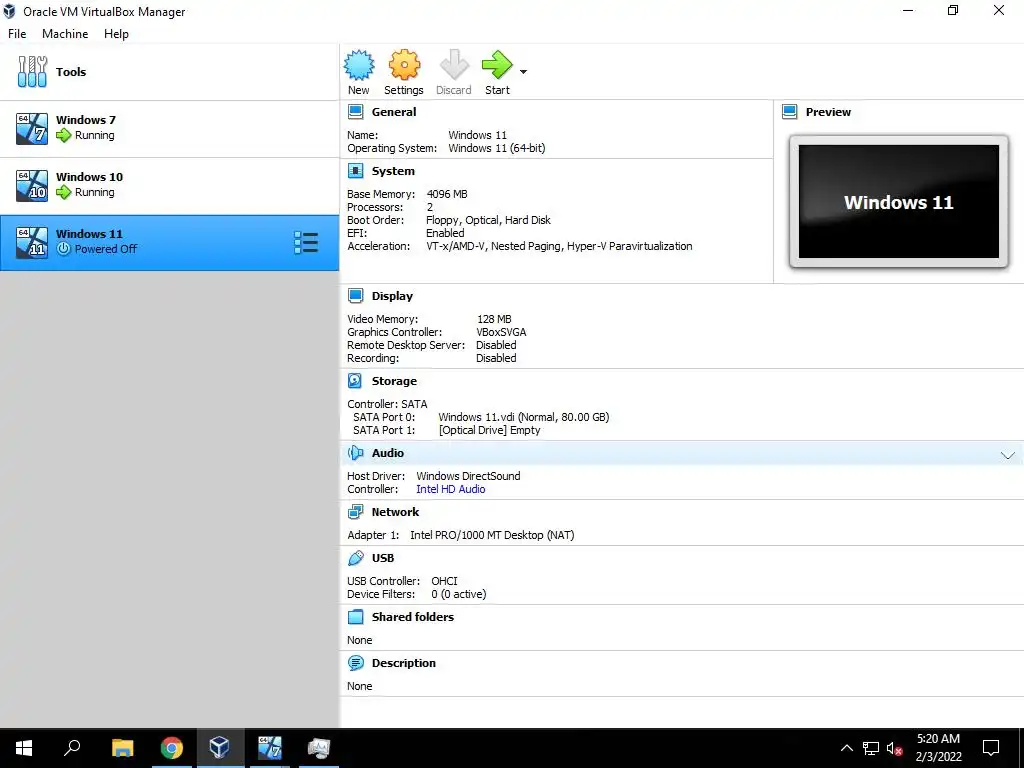Click the "Windows 11.vdi (Normal, 80.00 GB)" text
Viewport: 1024px width, 768px height.
click(524, 417)
